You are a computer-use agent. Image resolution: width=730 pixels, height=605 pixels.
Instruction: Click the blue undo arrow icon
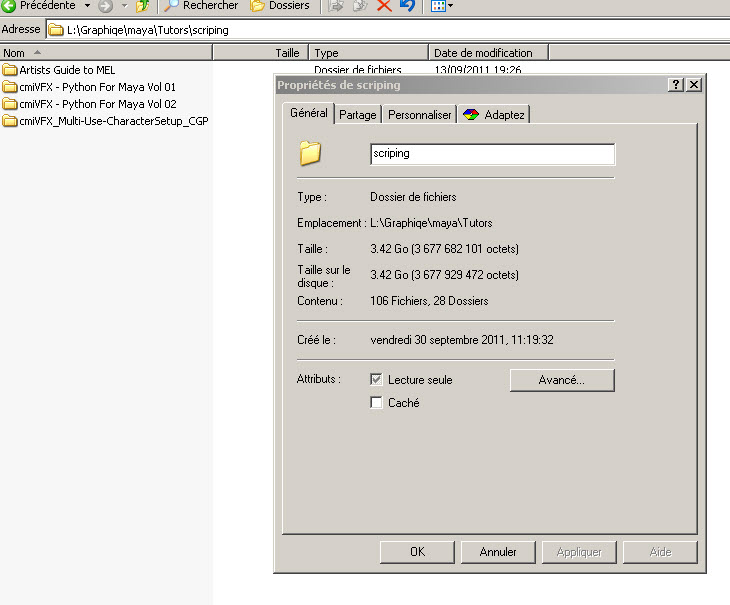(407, 6)
